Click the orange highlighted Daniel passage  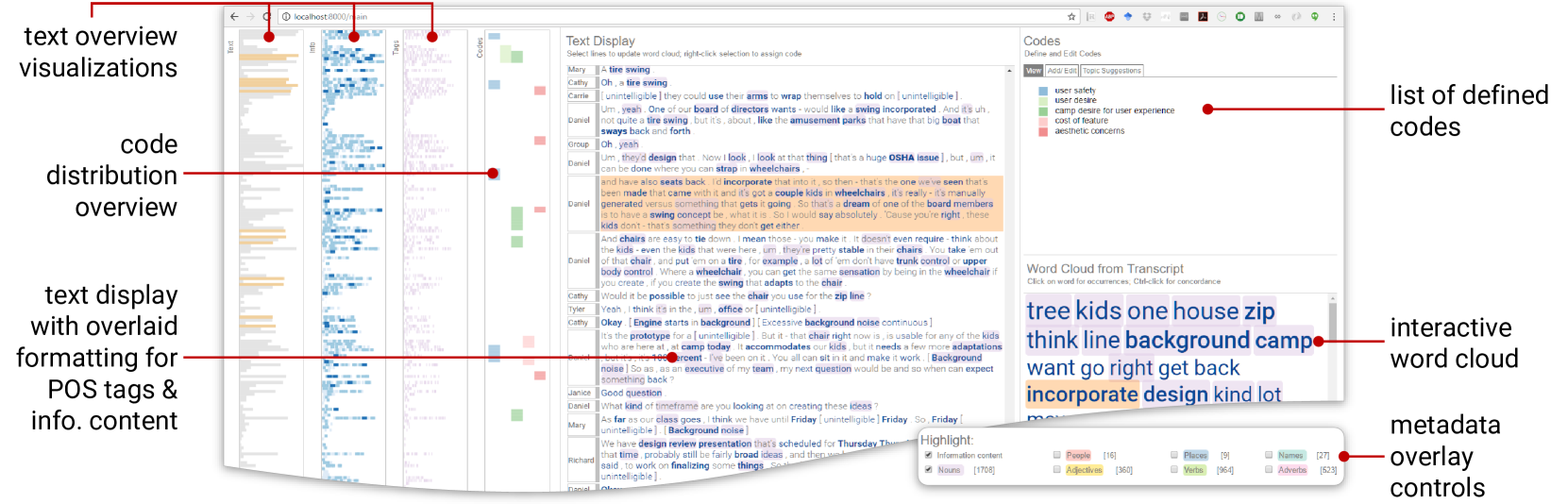pyautogui.click(x=801, y=203)
